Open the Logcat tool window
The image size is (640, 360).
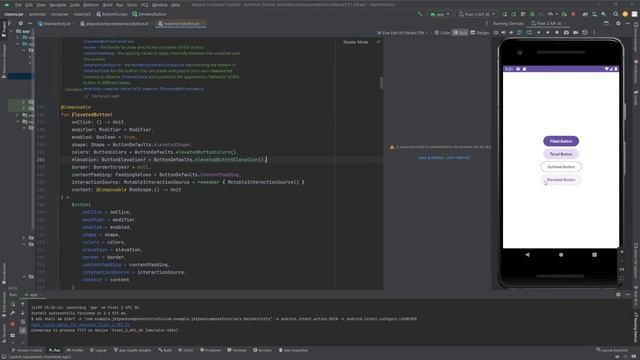(98, 350)
